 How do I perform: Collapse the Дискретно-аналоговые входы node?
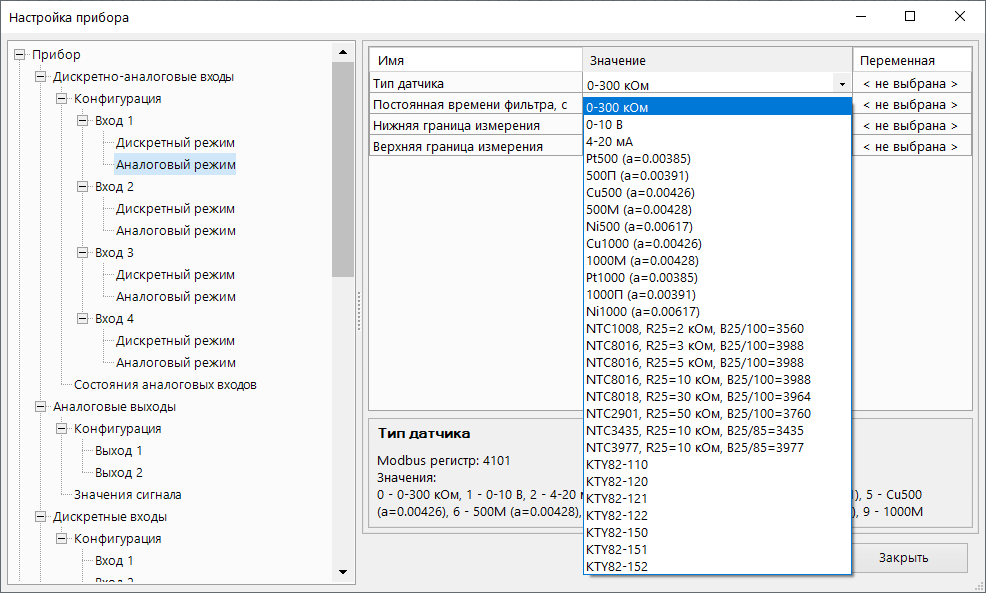click(41, 77)
